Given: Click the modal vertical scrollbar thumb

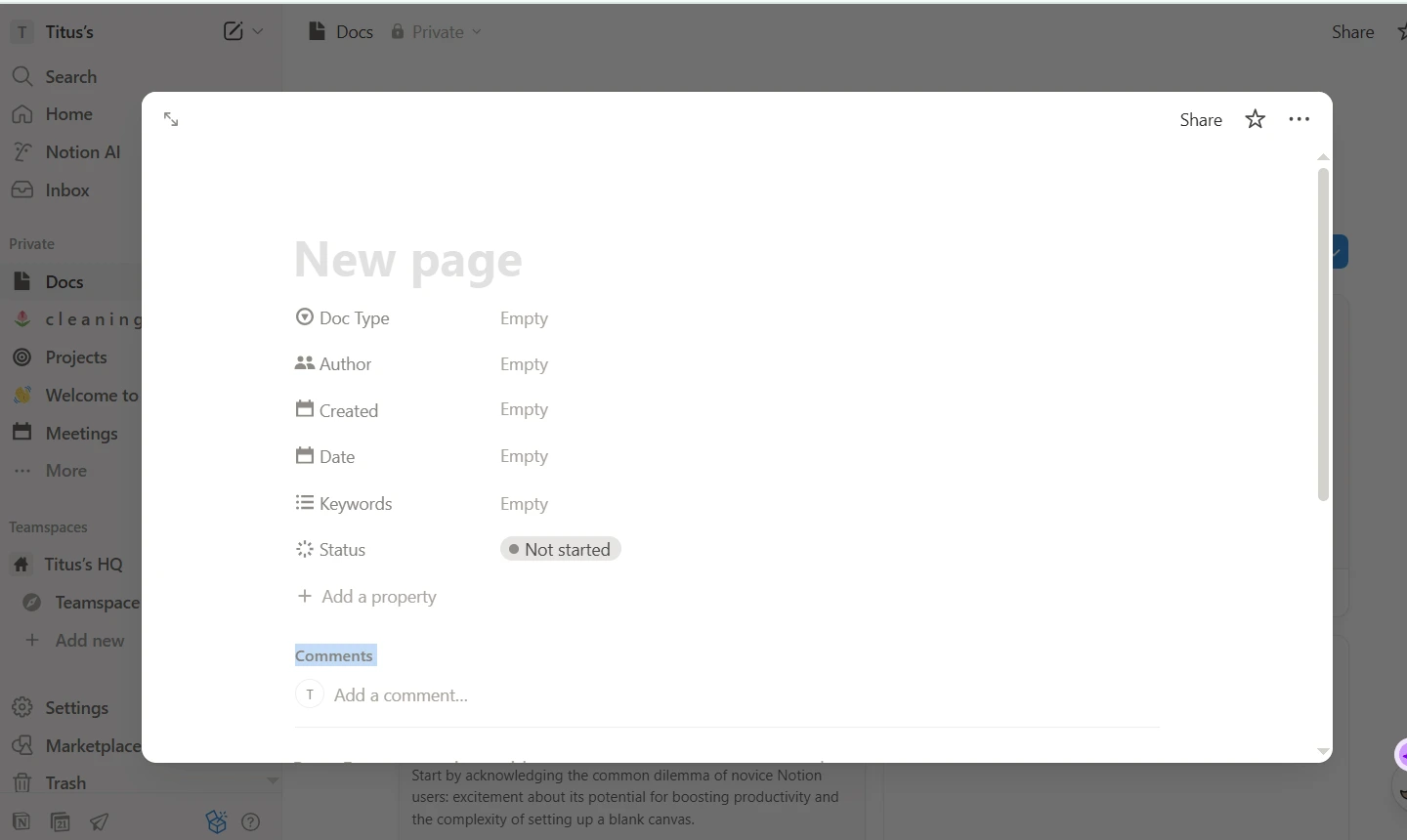Looking at the screenshot, I should pos(1323,334).
